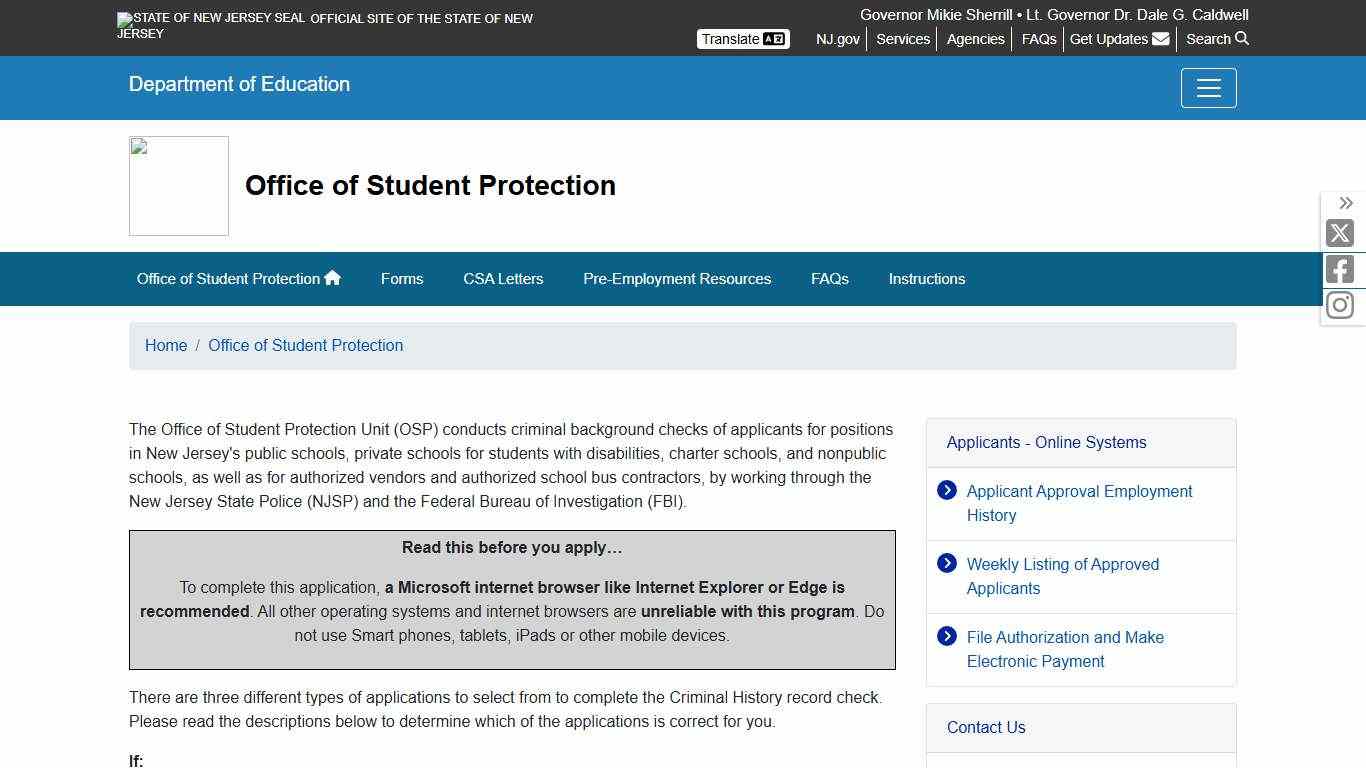Click the Home breadcrumb link
Viewport: 1366px width, 768px height.
tap(166, 345)
